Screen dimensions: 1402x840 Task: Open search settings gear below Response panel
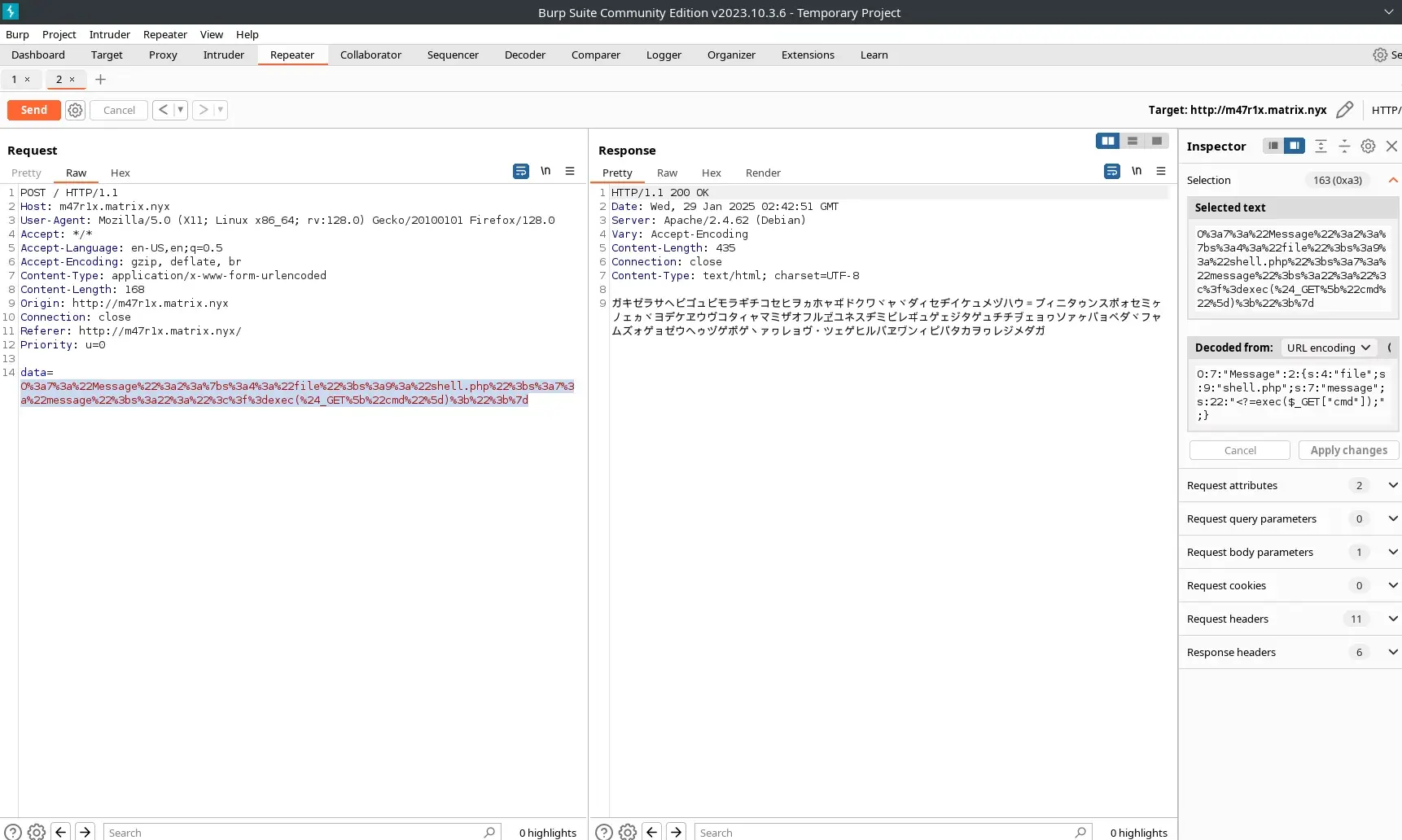coord(628,832)
